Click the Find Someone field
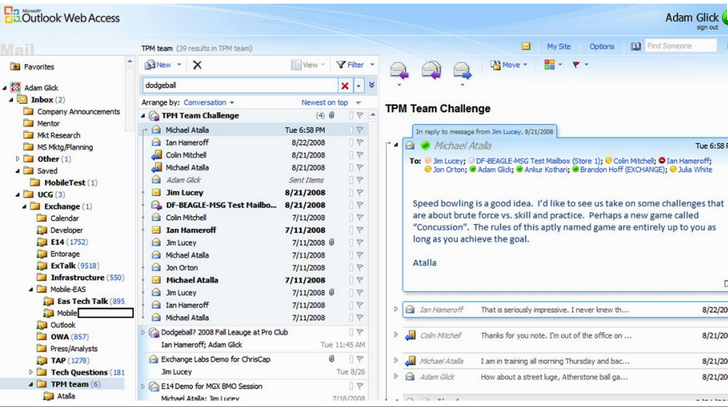Screen dimensions: 728x410 (681, 46)
